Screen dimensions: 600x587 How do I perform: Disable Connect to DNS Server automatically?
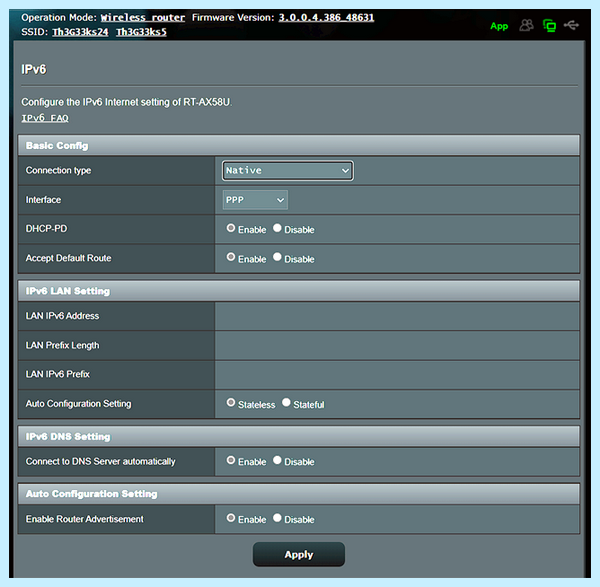[x=277, y=460]
